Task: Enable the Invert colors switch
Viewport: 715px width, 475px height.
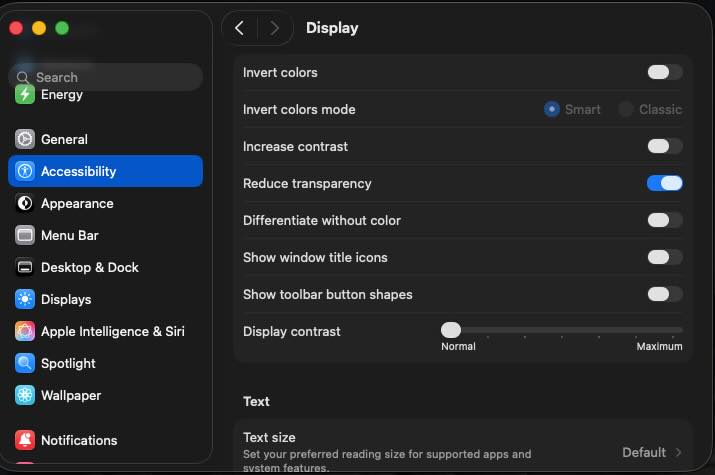Action: click(665, 72)
